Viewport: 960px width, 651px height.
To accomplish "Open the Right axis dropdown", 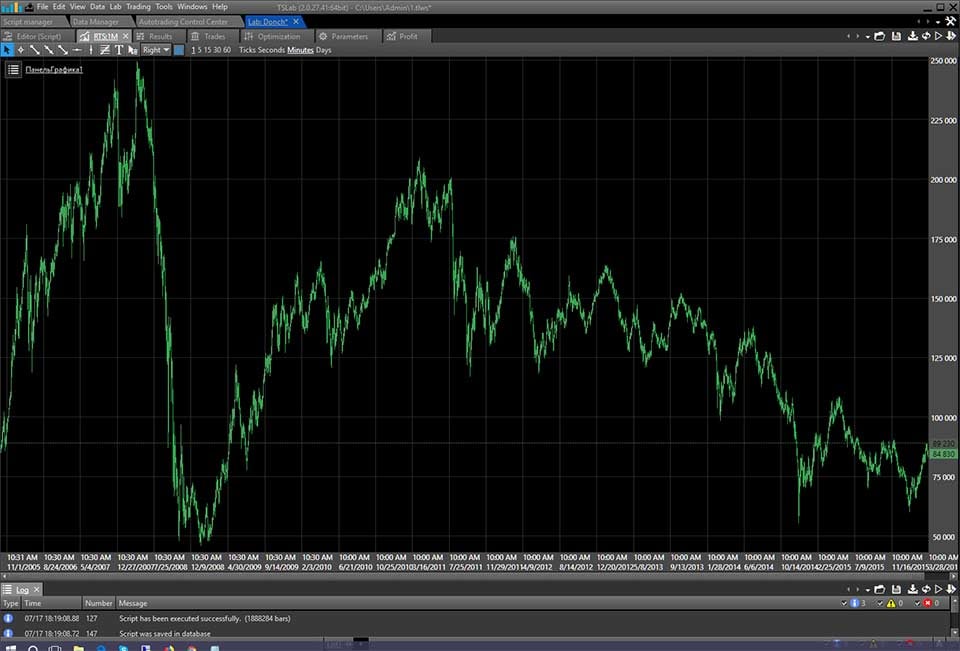I will 155,49.
